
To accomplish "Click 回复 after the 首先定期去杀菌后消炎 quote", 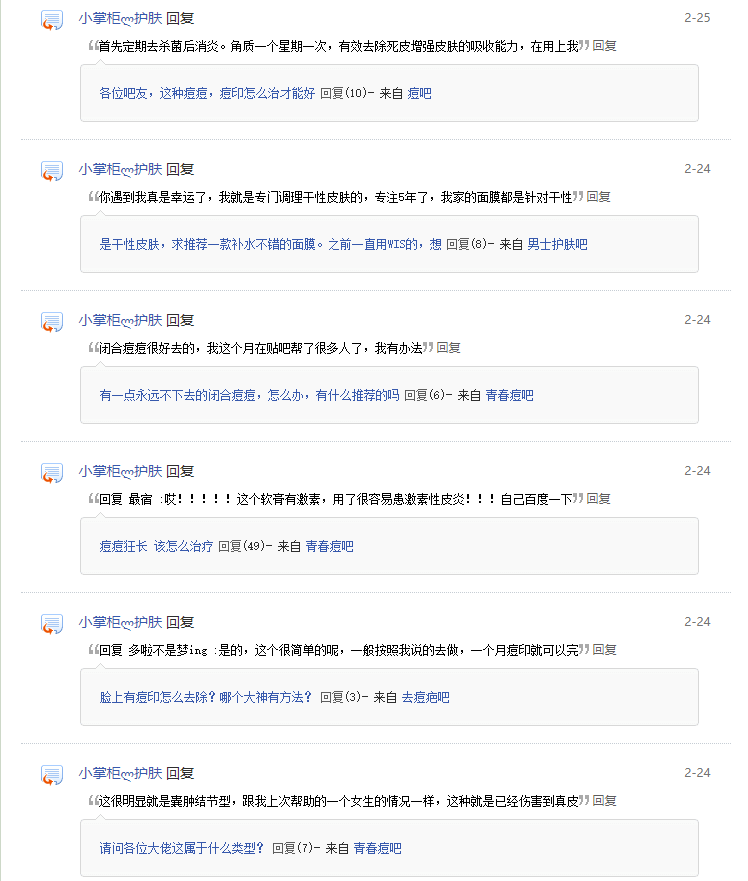I will [x=604, y=46].
